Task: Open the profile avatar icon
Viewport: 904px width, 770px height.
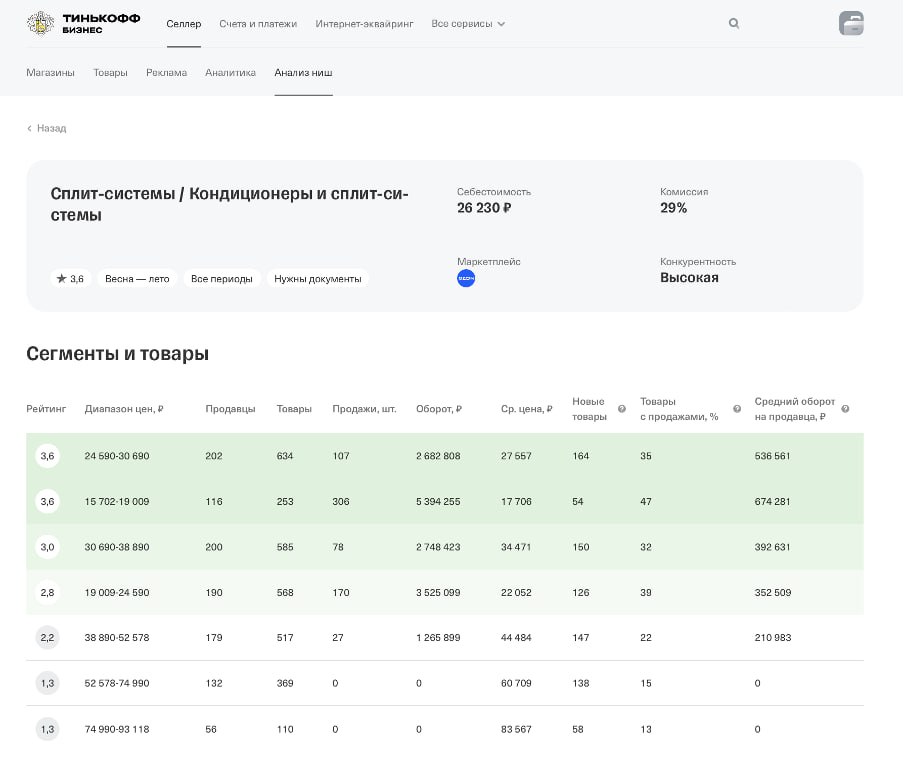Action: click(851, 24)
